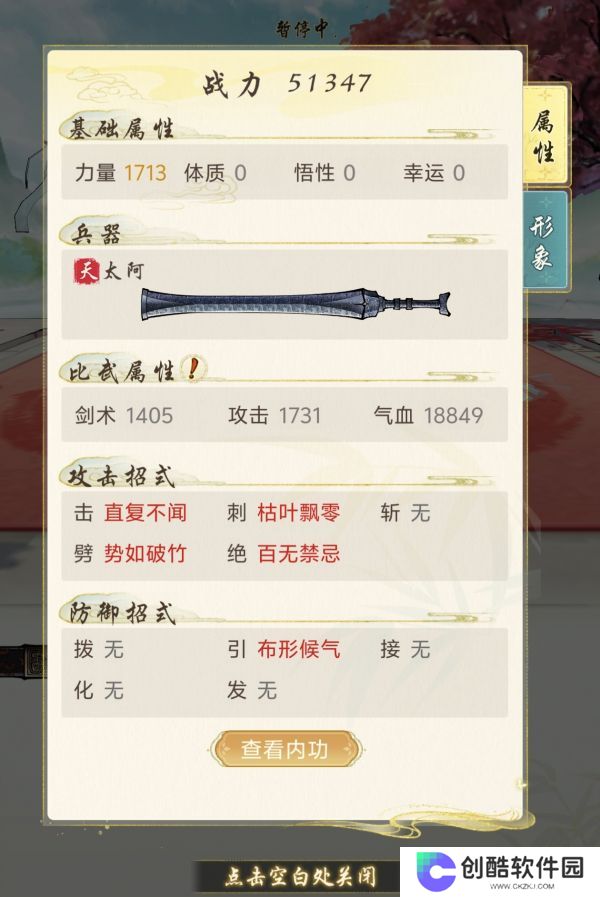Tap the red exclamation mark beside 比武属性
This screenshot has width=600, height=897.
193,370
